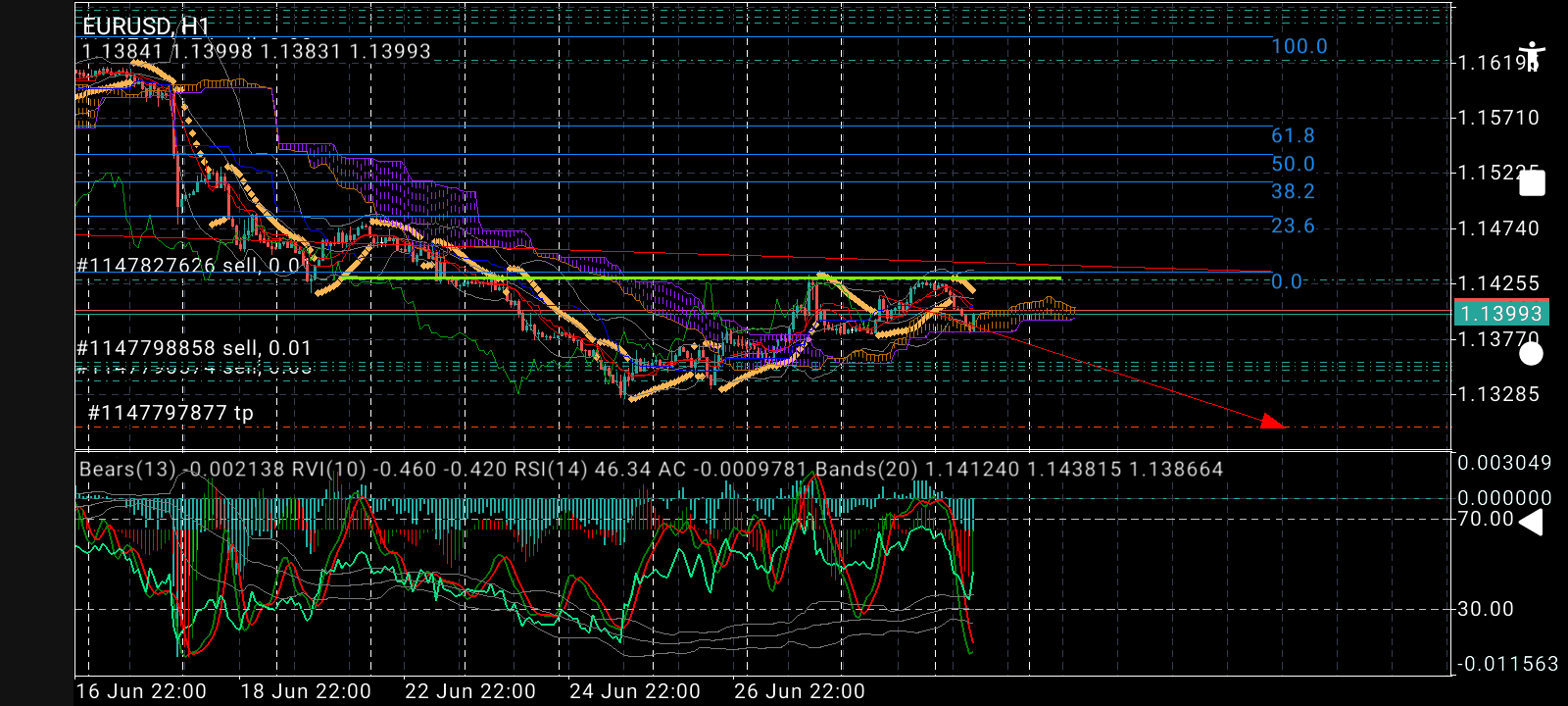Tap the 16 Jun 22:00 time axis label
Screen dimensions: 1568x706
[x=141, y=691]
